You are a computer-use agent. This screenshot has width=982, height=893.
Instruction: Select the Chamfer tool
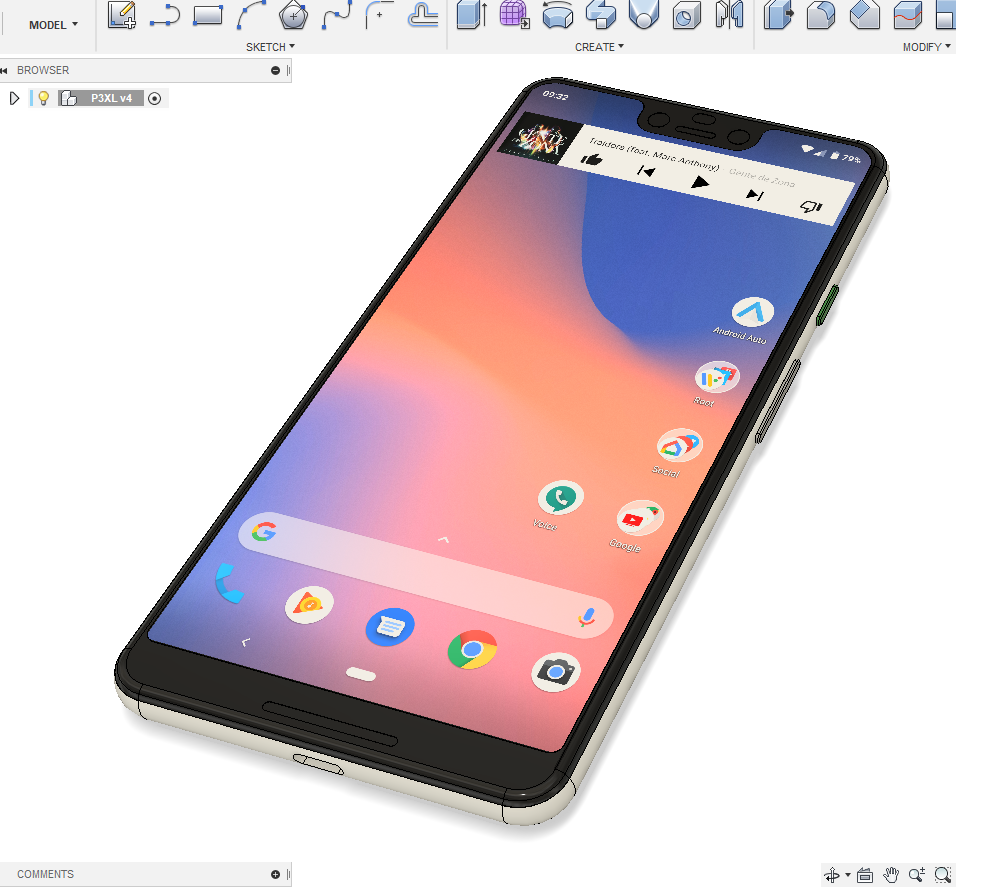864,15
